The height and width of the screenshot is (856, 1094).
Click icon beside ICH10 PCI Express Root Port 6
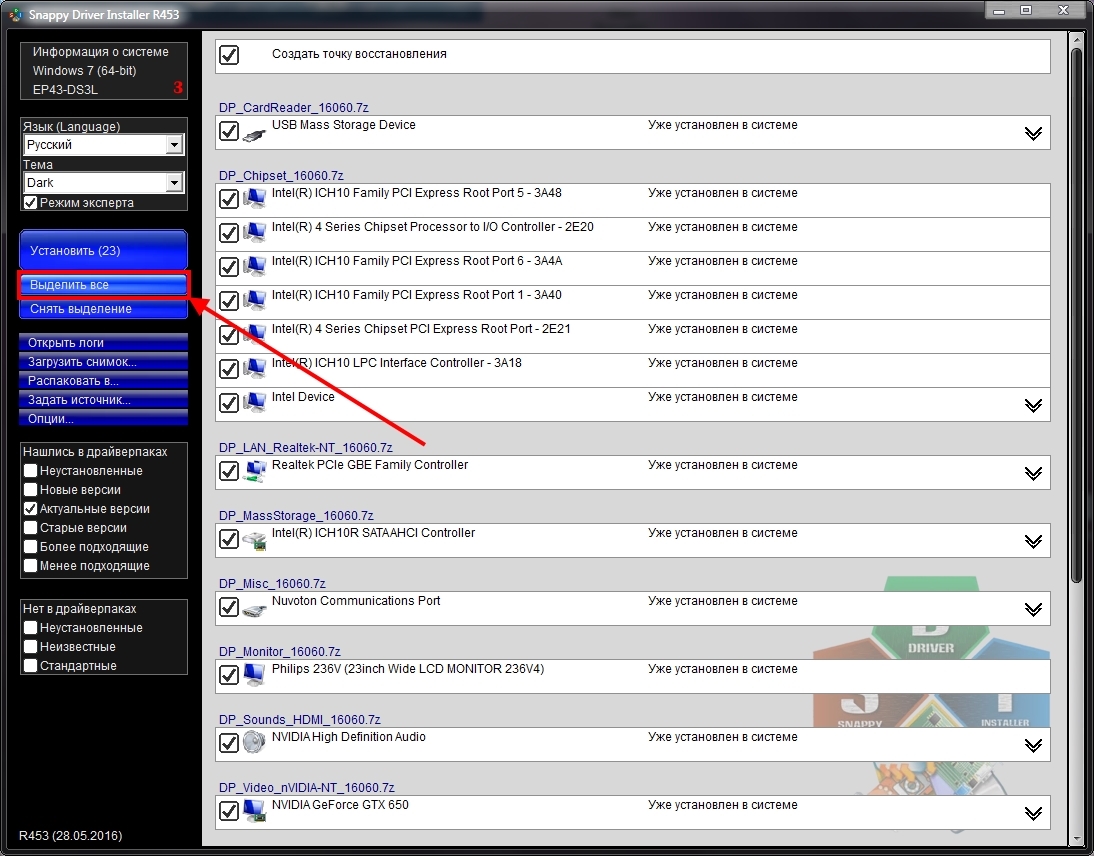coord(255,267)
